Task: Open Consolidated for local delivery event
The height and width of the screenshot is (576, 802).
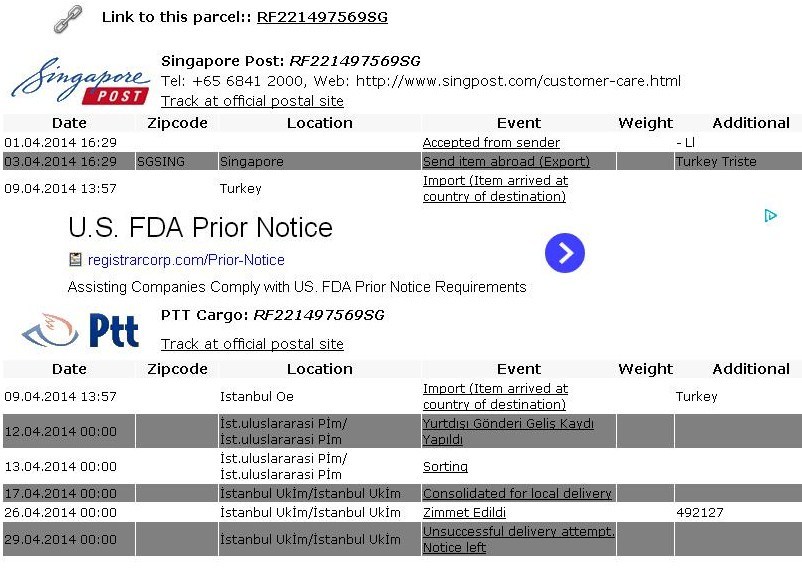Action: 517,493
